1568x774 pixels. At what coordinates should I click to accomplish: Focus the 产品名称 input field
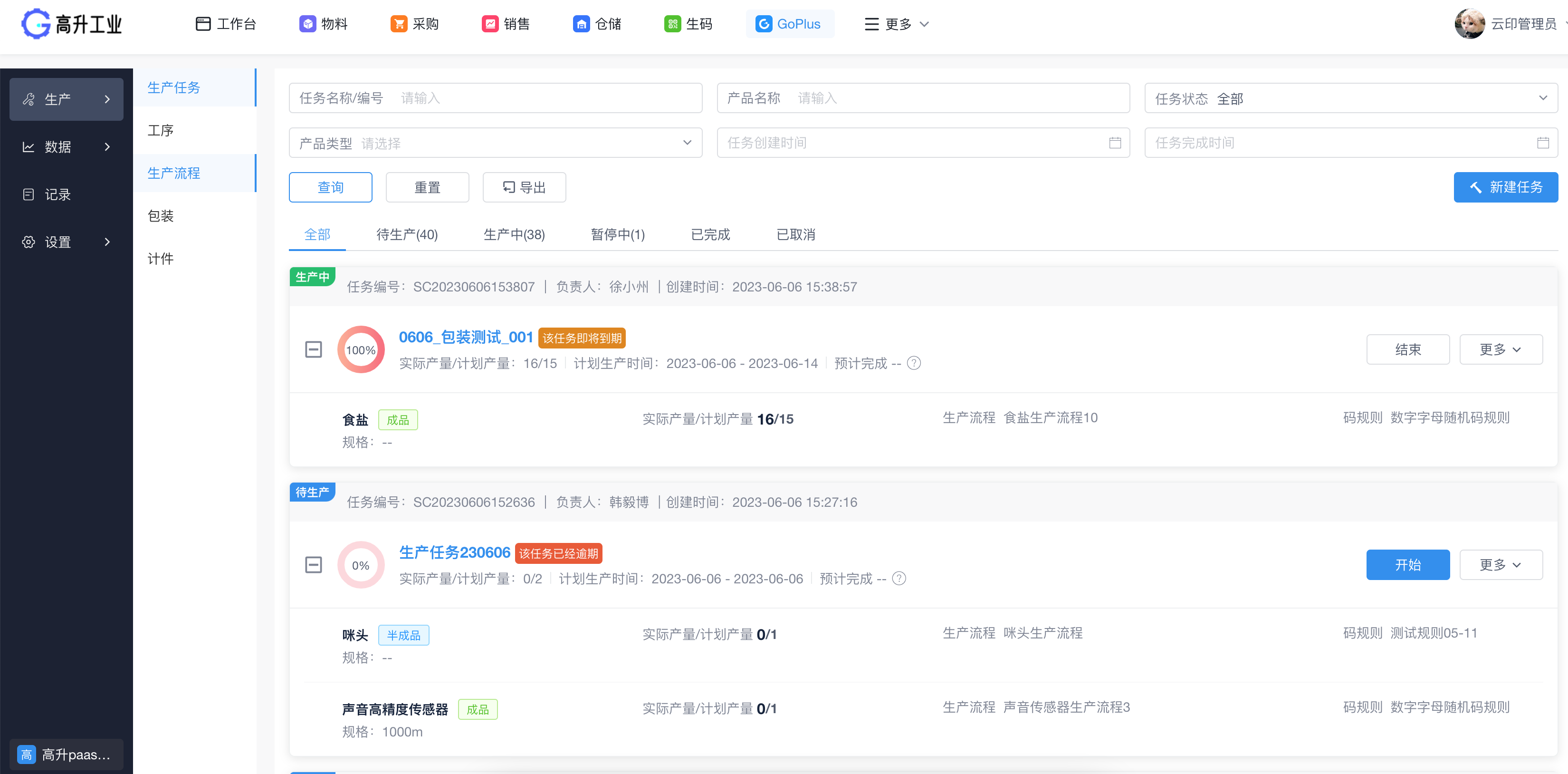923,98
